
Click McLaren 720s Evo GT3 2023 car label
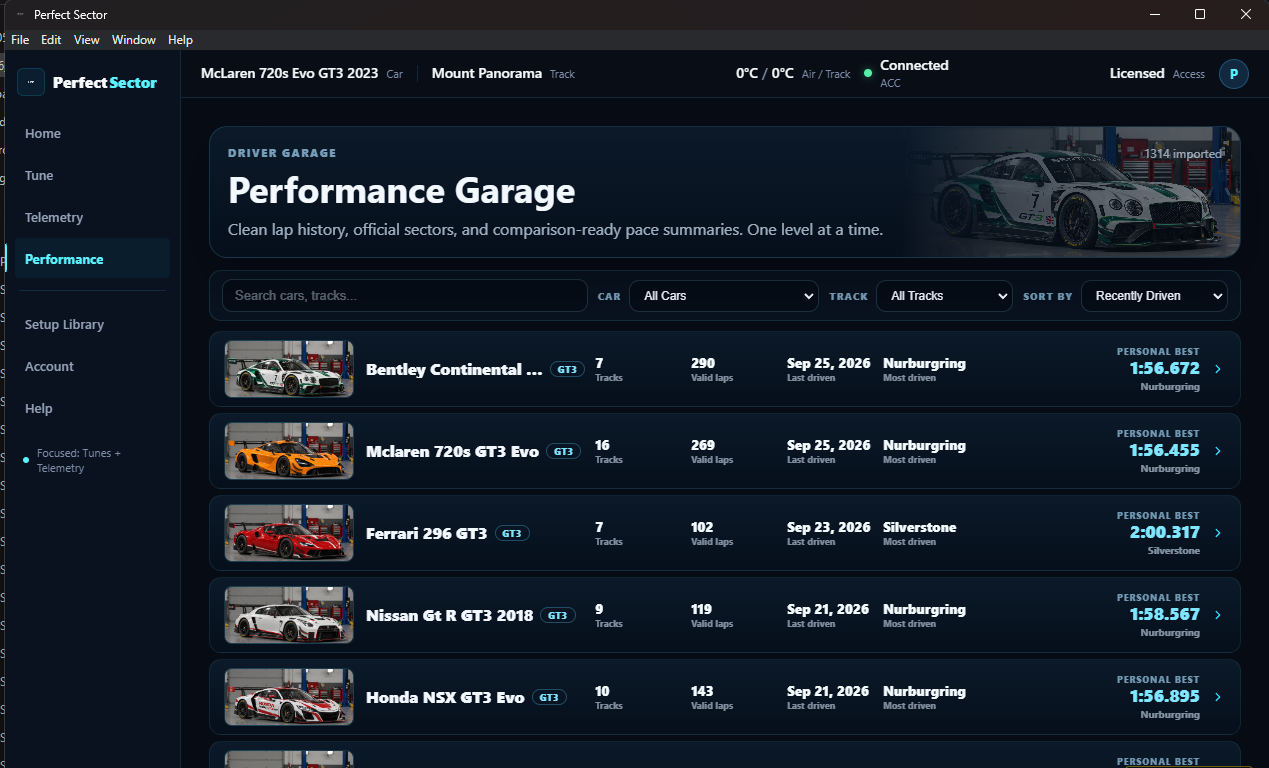pos(290,73)
